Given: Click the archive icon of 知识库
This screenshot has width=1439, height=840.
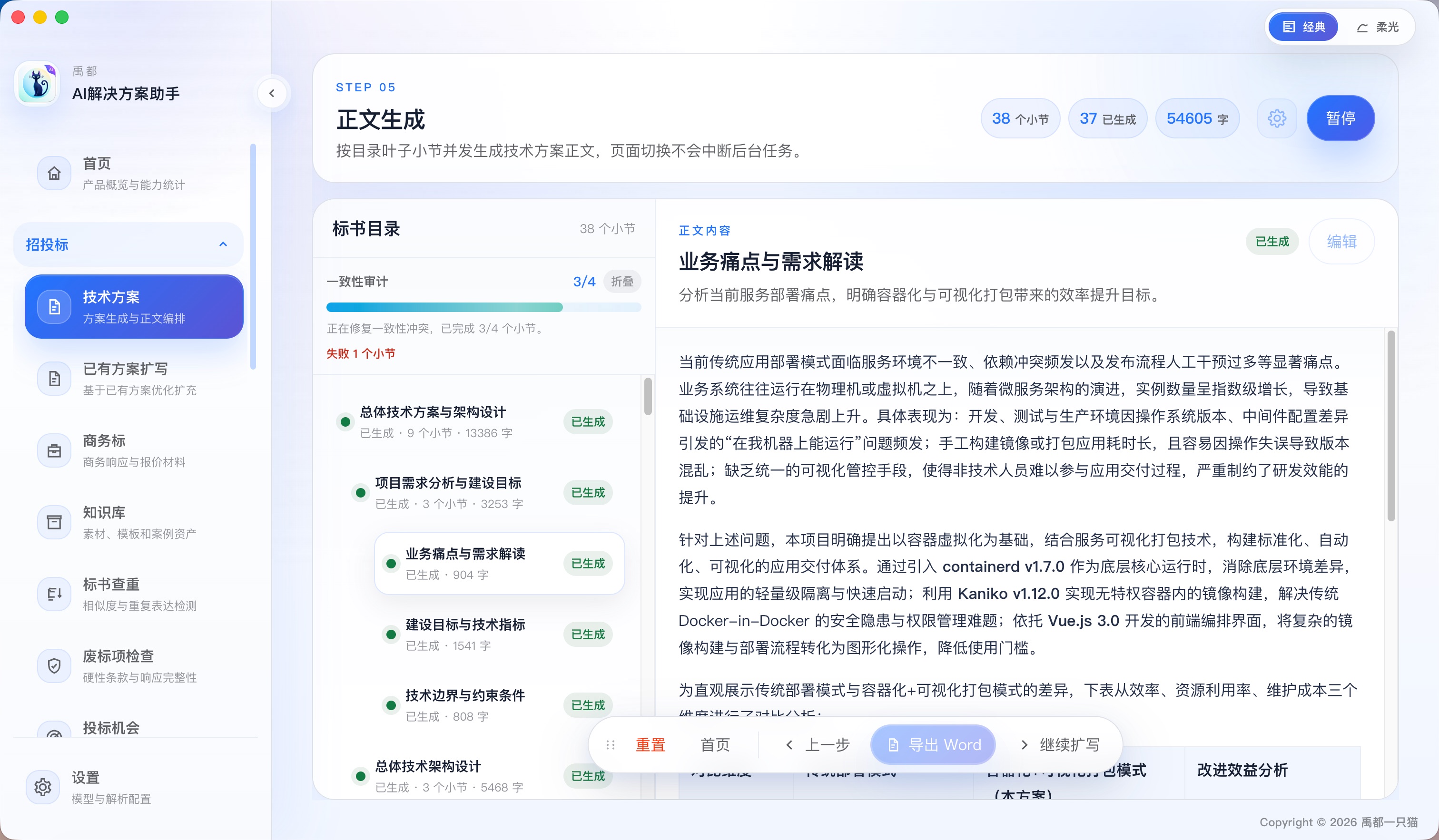Looking at the screenshot, I should pos(54,522).
